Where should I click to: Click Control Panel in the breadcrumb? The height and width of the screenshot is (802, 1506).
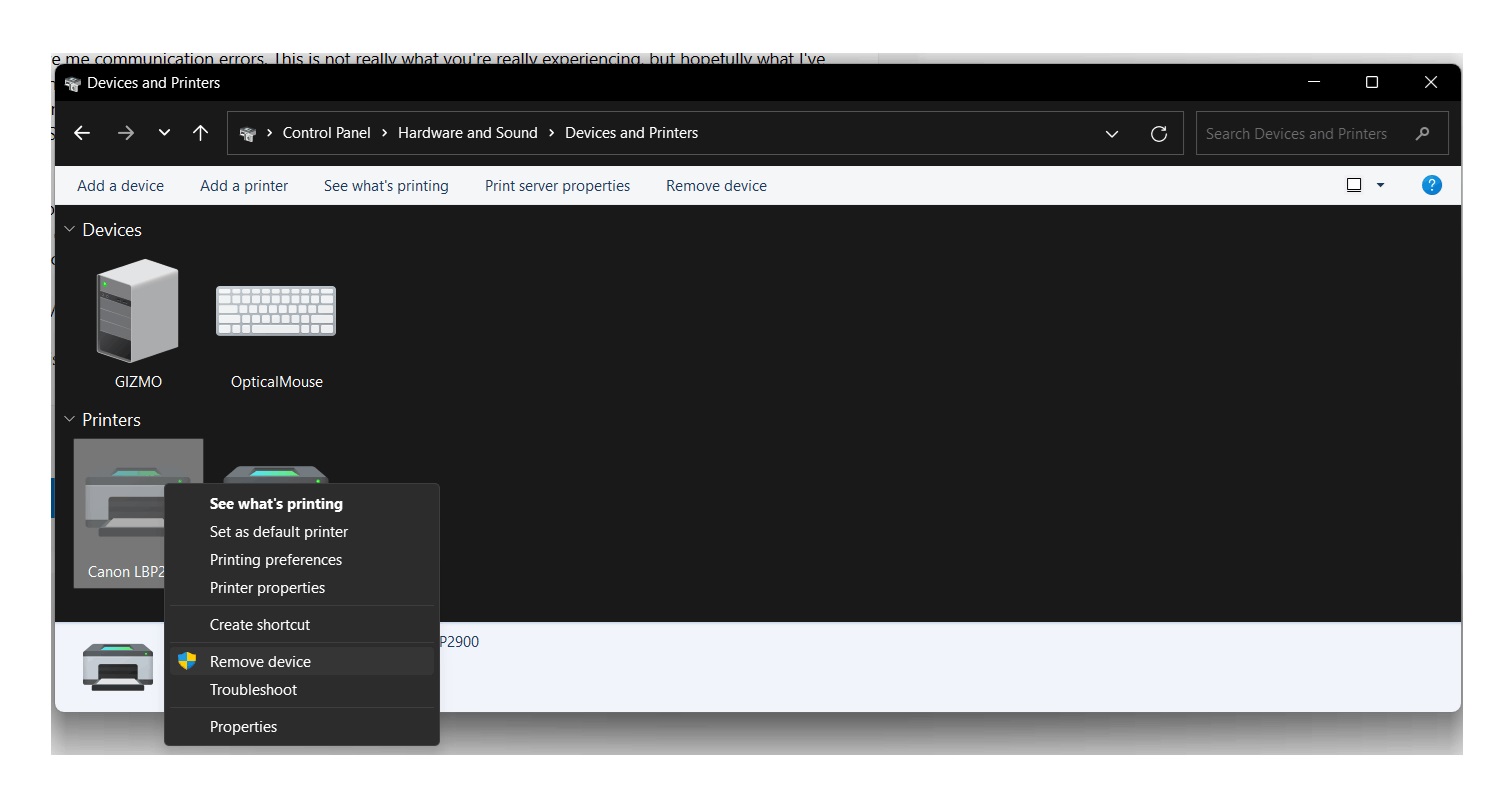point(326,133)
